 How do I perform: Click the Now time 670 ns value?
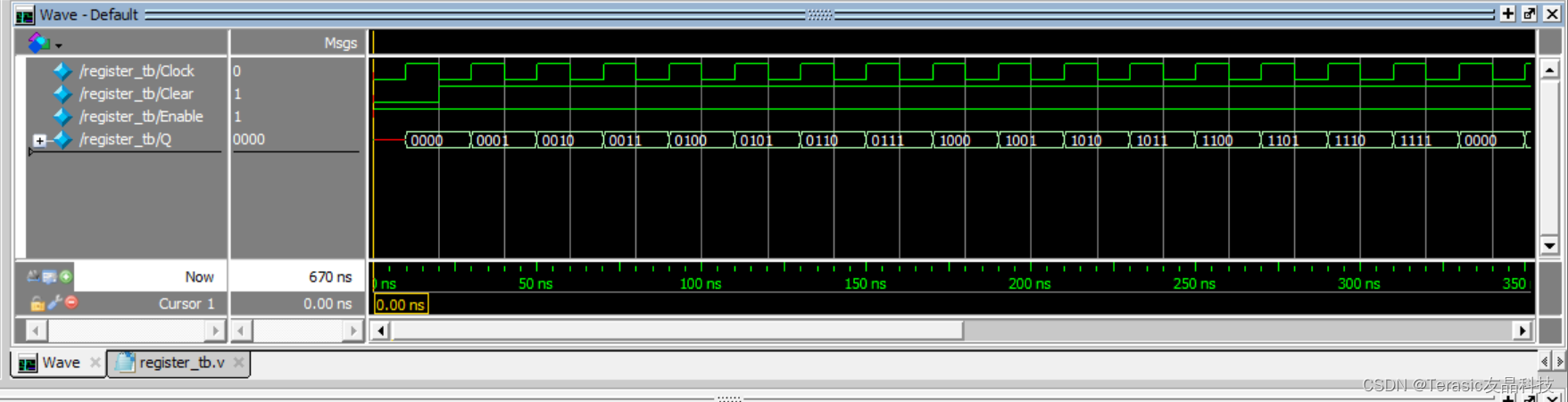click(x=330, y=277)
